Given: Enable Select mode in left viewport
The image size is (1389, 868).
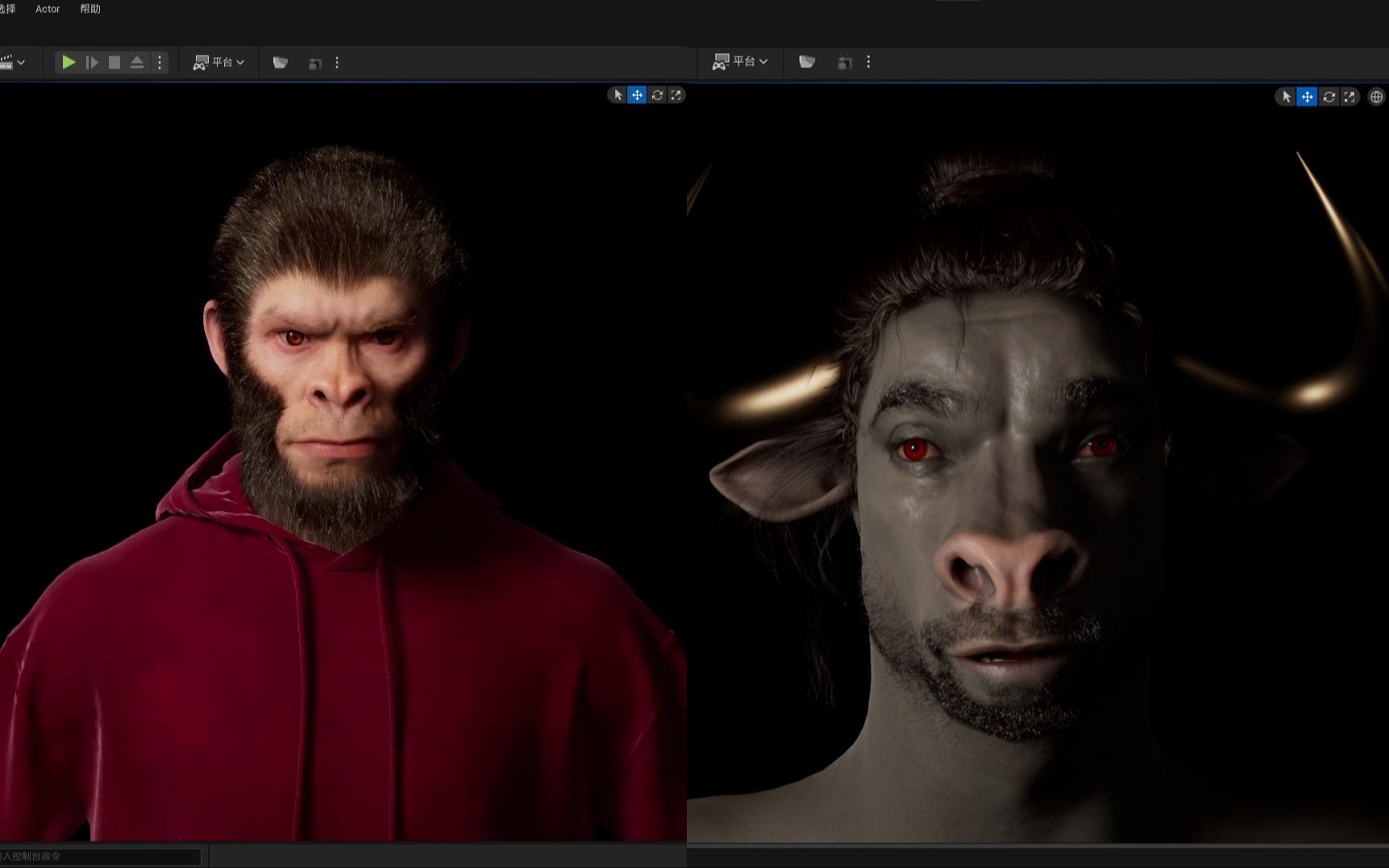Looking at the screenshot, I should pyautogui.click(x=618, y=95).
